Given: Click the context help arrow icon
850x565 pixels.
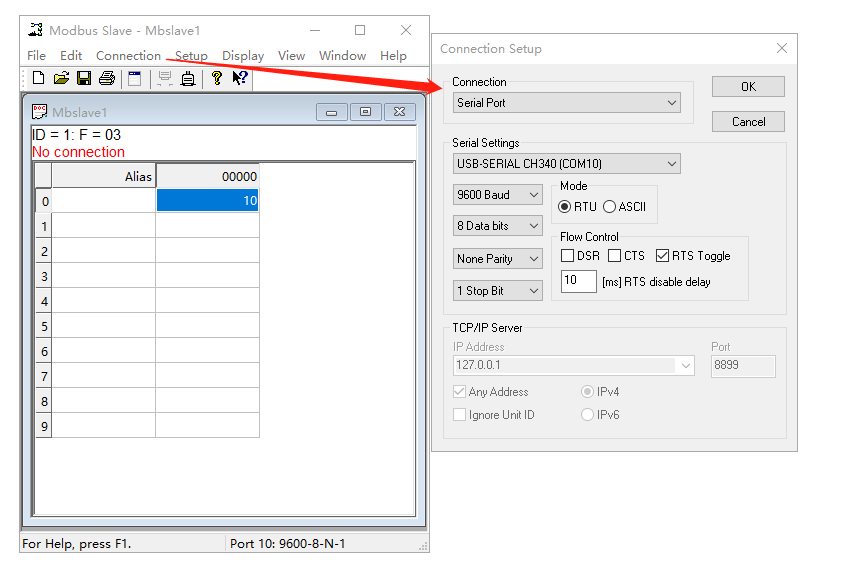Looking at the screenshot, I should click(240, 78).
